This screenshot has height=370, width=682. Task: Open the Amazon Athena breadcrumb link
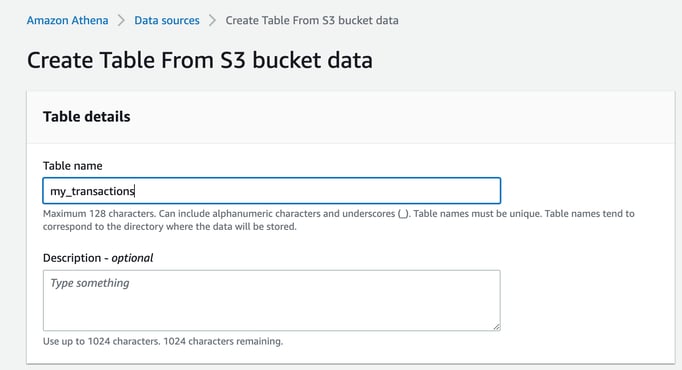67,20
